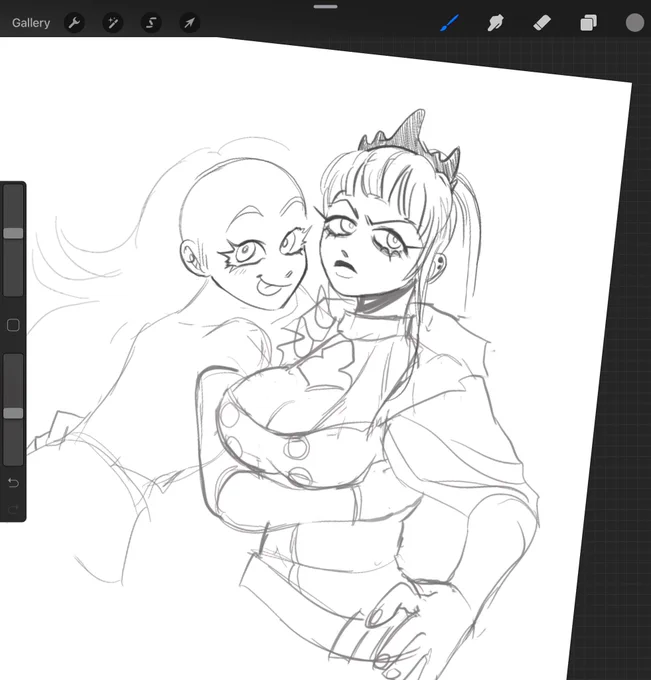This screenshot has height=680, width=651.
Task: Tap the sidebar modify square button
Action: coord(13,325)
